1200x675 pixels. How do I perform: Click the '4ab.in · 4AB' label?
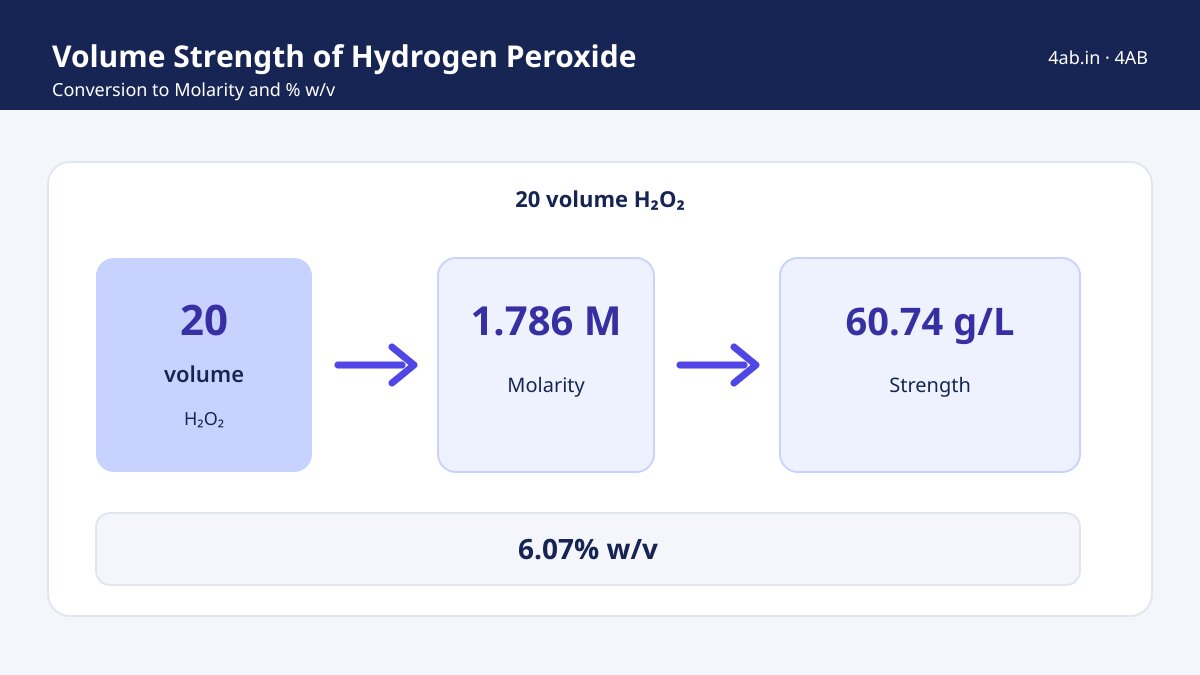click(1097, 57)
